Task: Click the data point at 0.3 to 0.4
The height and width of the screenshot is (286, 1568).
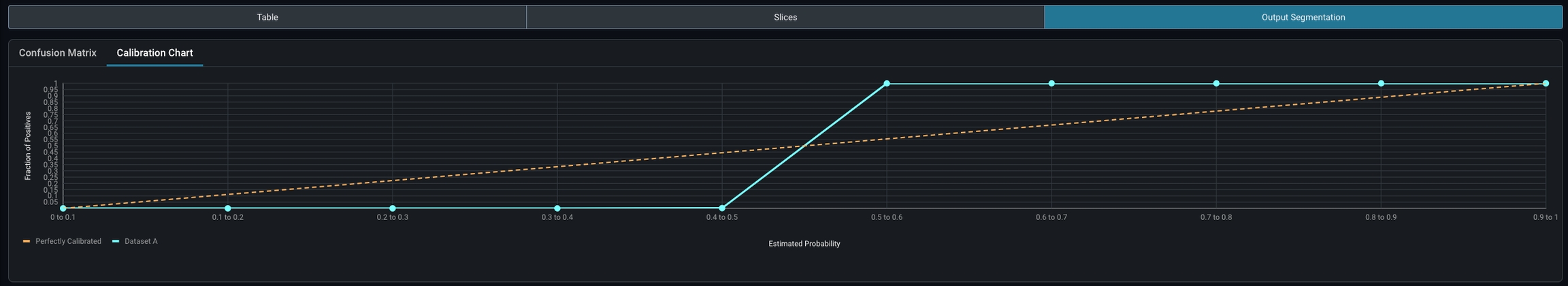Action: pos(557,208)
